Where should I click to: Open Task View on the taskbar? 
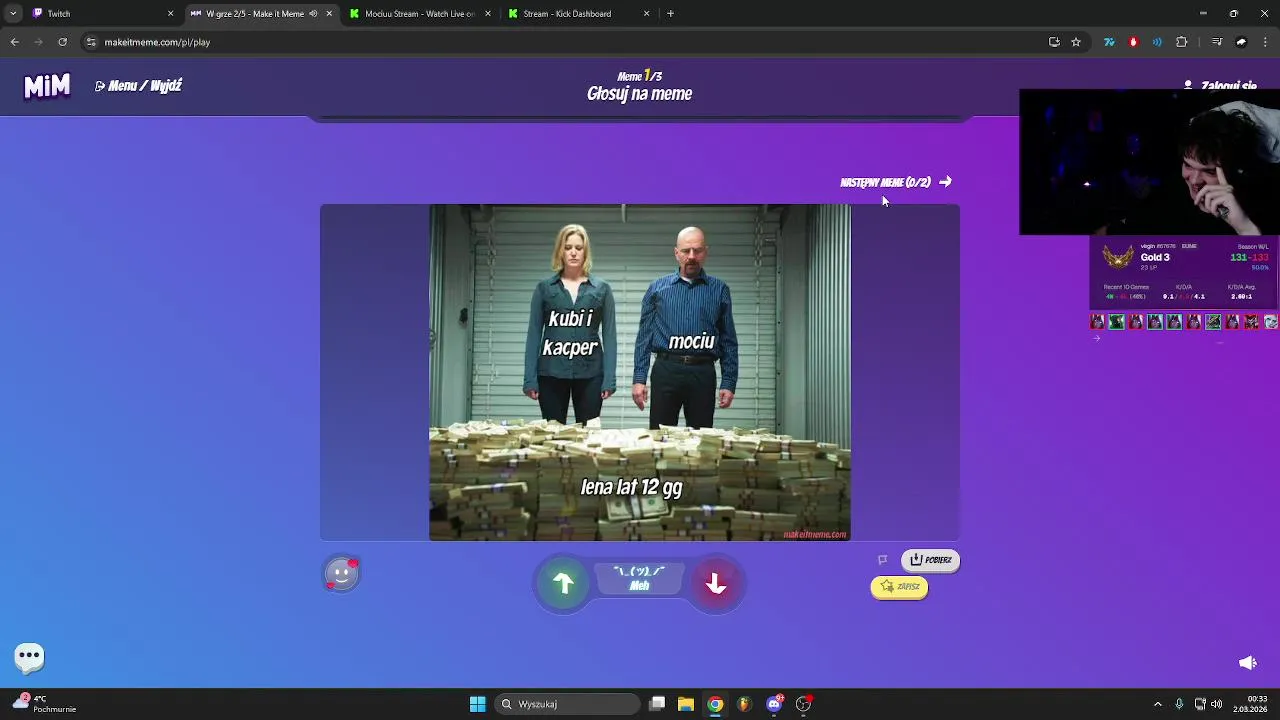657,704
